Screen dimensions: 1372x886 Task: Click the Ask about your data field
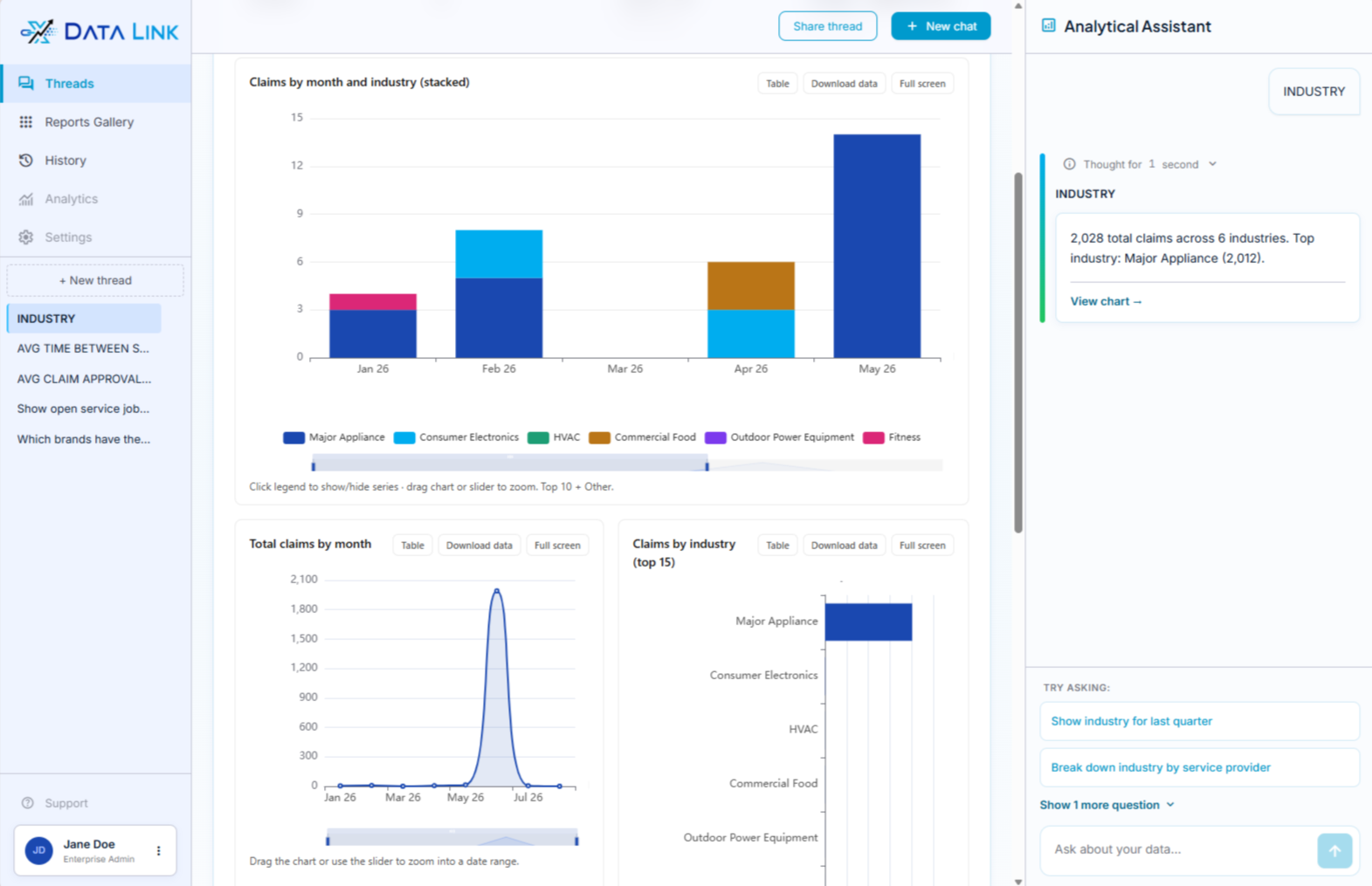[1179, 849]
